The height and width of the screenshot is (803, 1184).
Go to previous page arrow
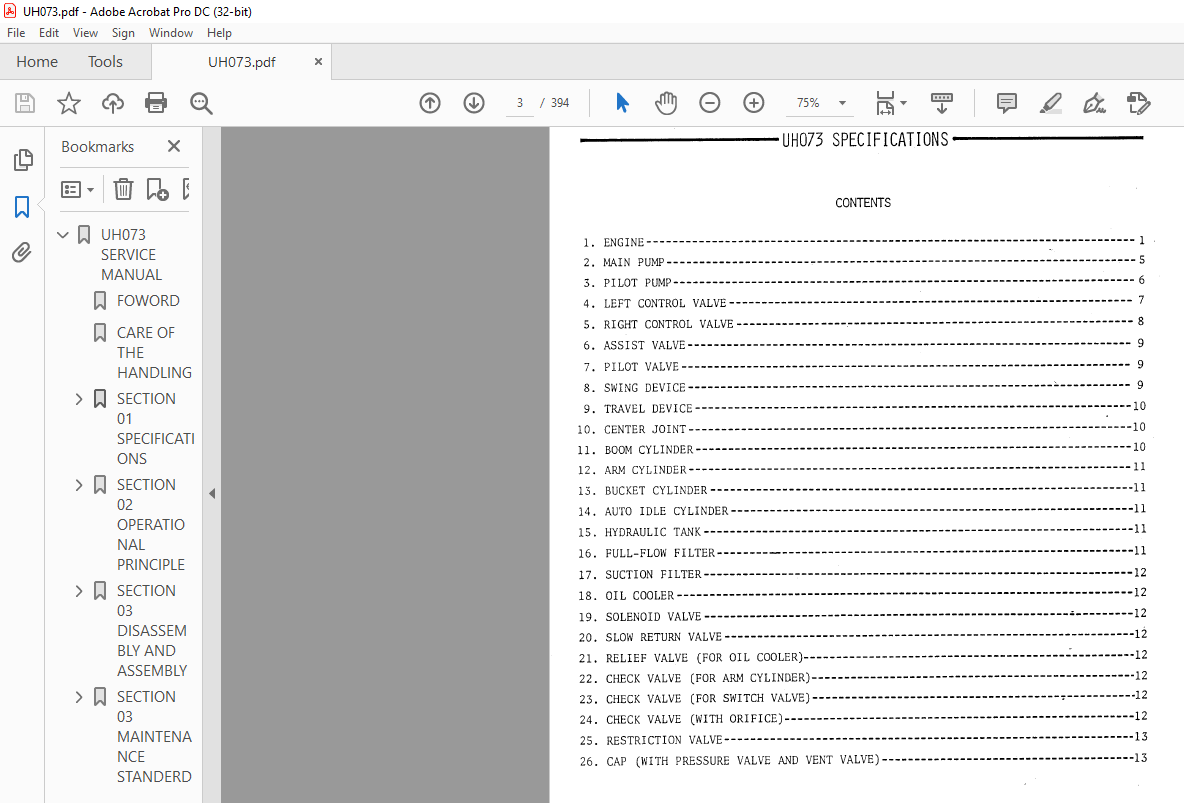430,103
